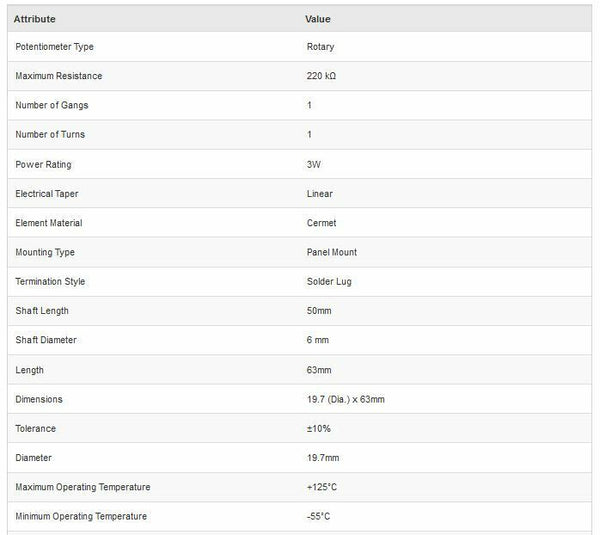
Task: Click the 220 kΩ resistance value
Action: click(324, 76)
